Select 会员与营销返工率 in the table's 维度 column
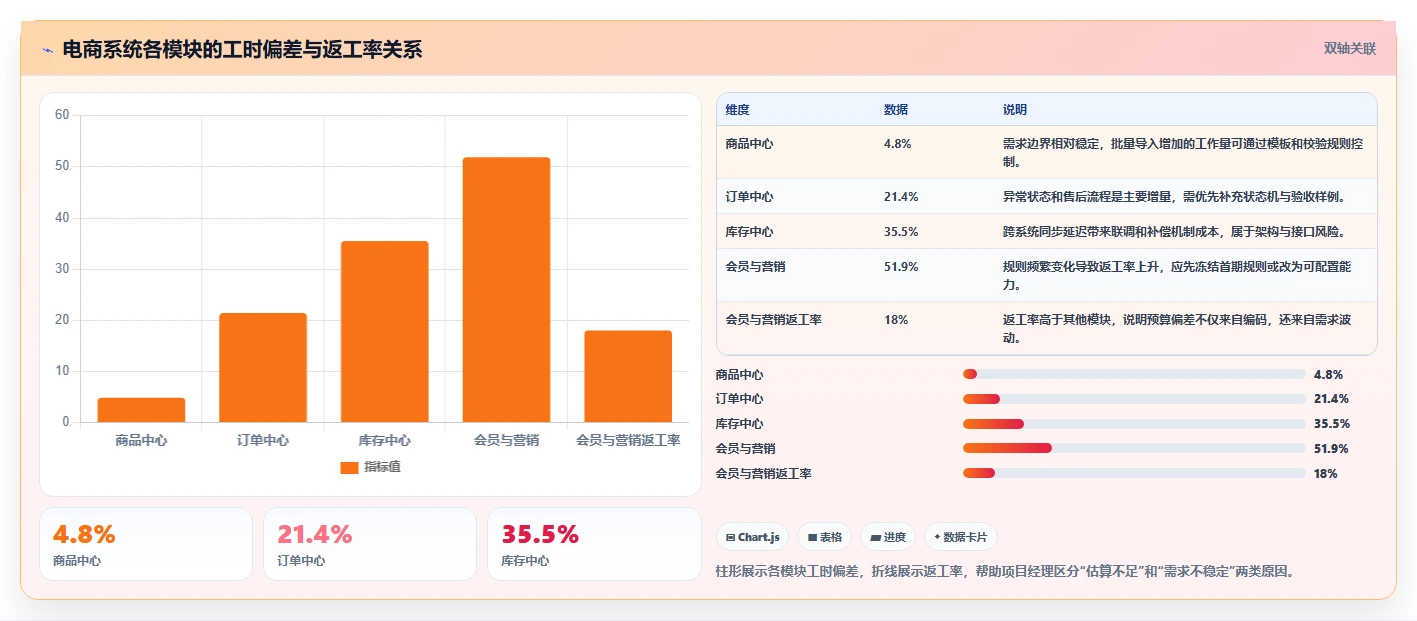1417x621 pixels. 774,319
